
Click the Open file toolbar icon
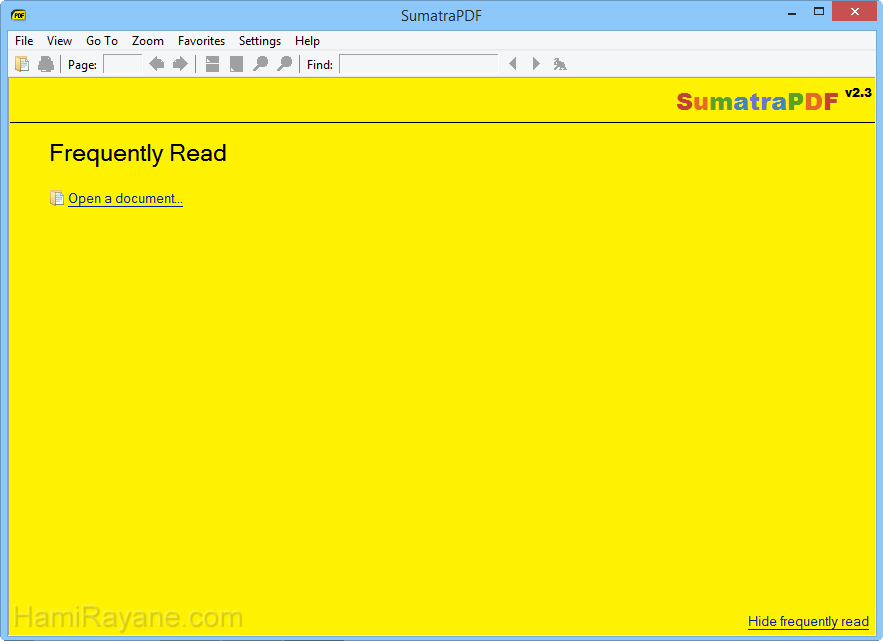tap(22, 64)
